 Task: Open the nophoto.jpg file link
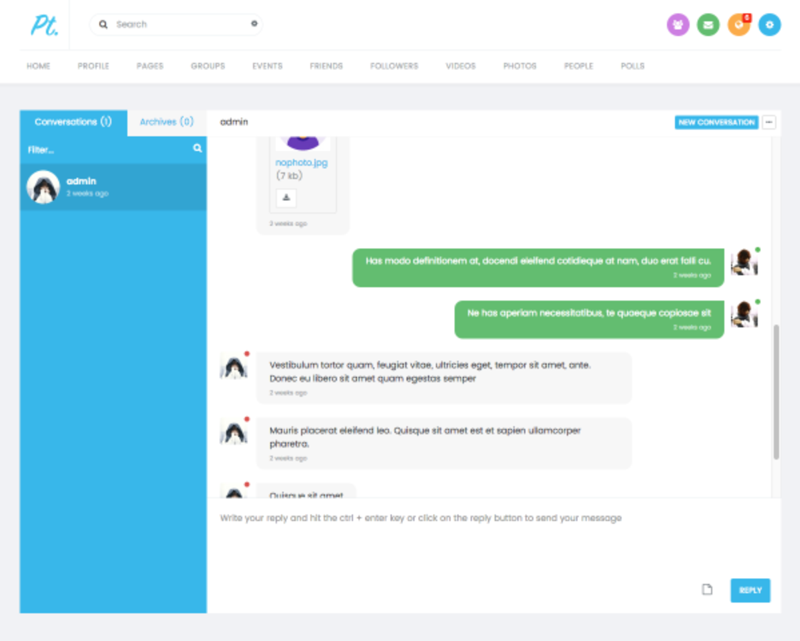[x=301, y=161]
